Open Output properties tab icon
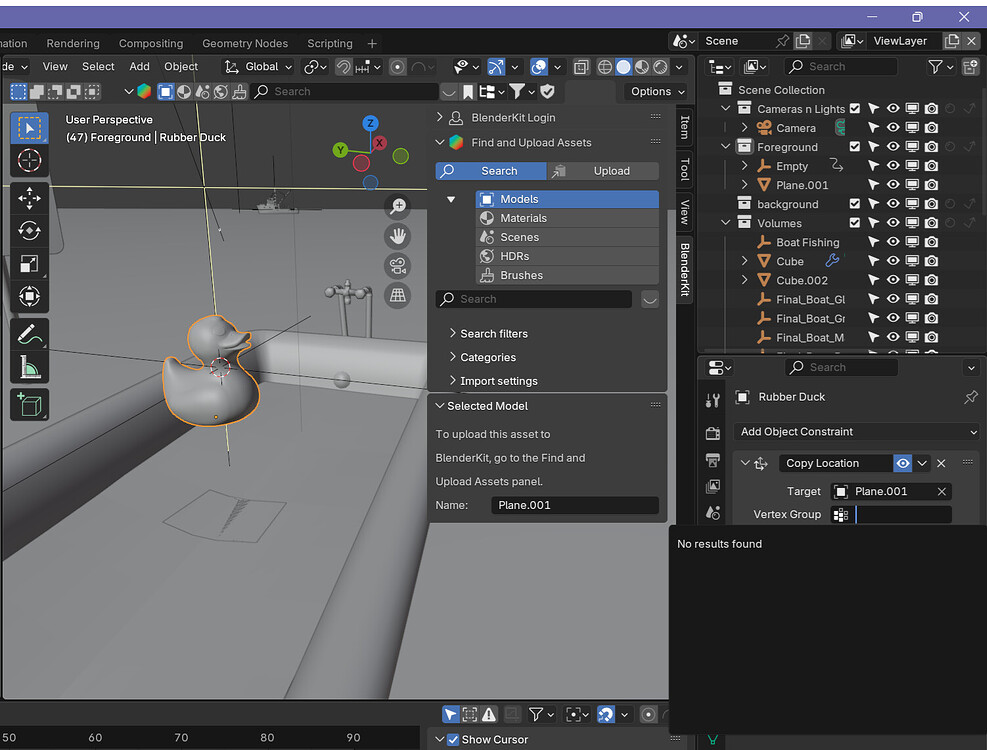 point(713,460)
